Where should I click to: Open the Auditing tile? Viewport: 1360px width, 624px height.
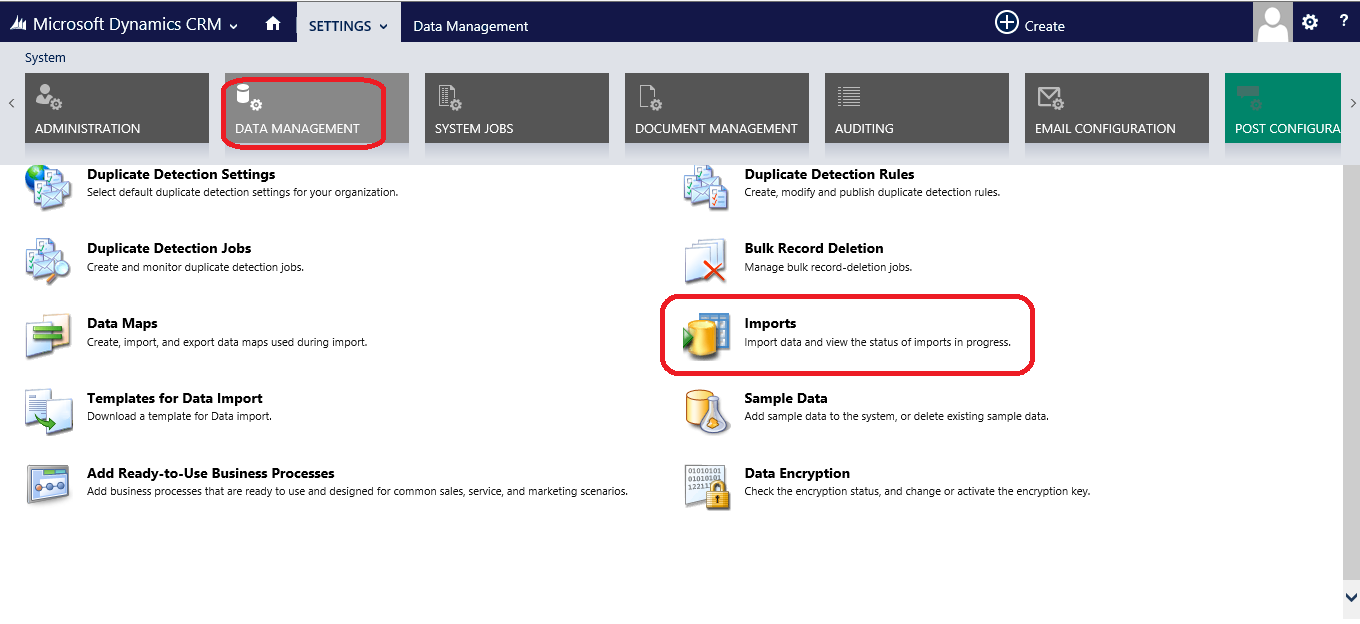917,108
